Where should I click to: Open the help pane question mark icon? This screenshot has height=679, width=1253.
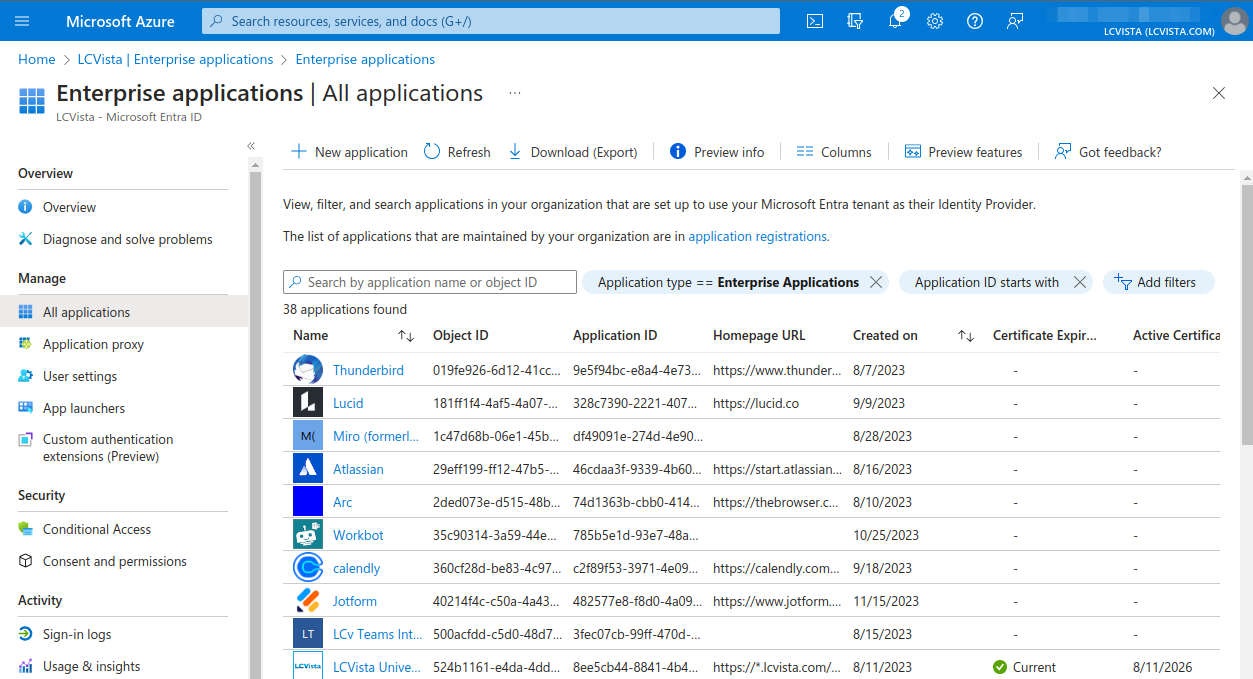[x=974, y=20]
